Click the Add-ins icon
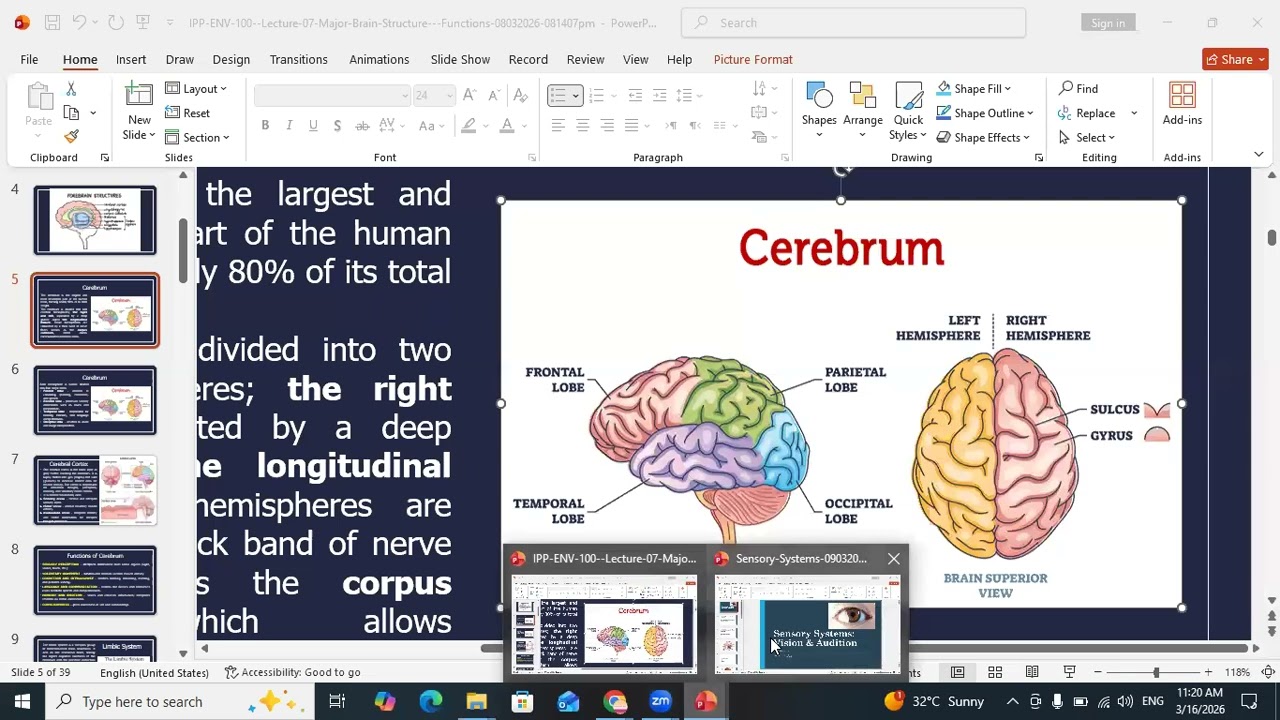The width and height of the screenshot is (1280, 720). click(1182, 96)
